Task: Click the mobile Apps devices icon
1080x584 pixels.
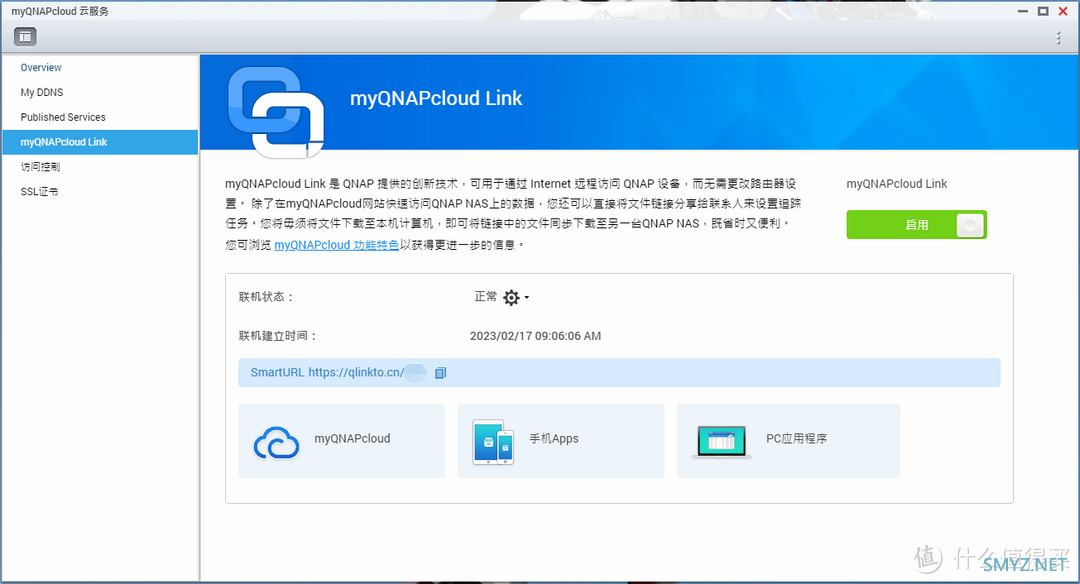Action: click(x=493, y=442)
